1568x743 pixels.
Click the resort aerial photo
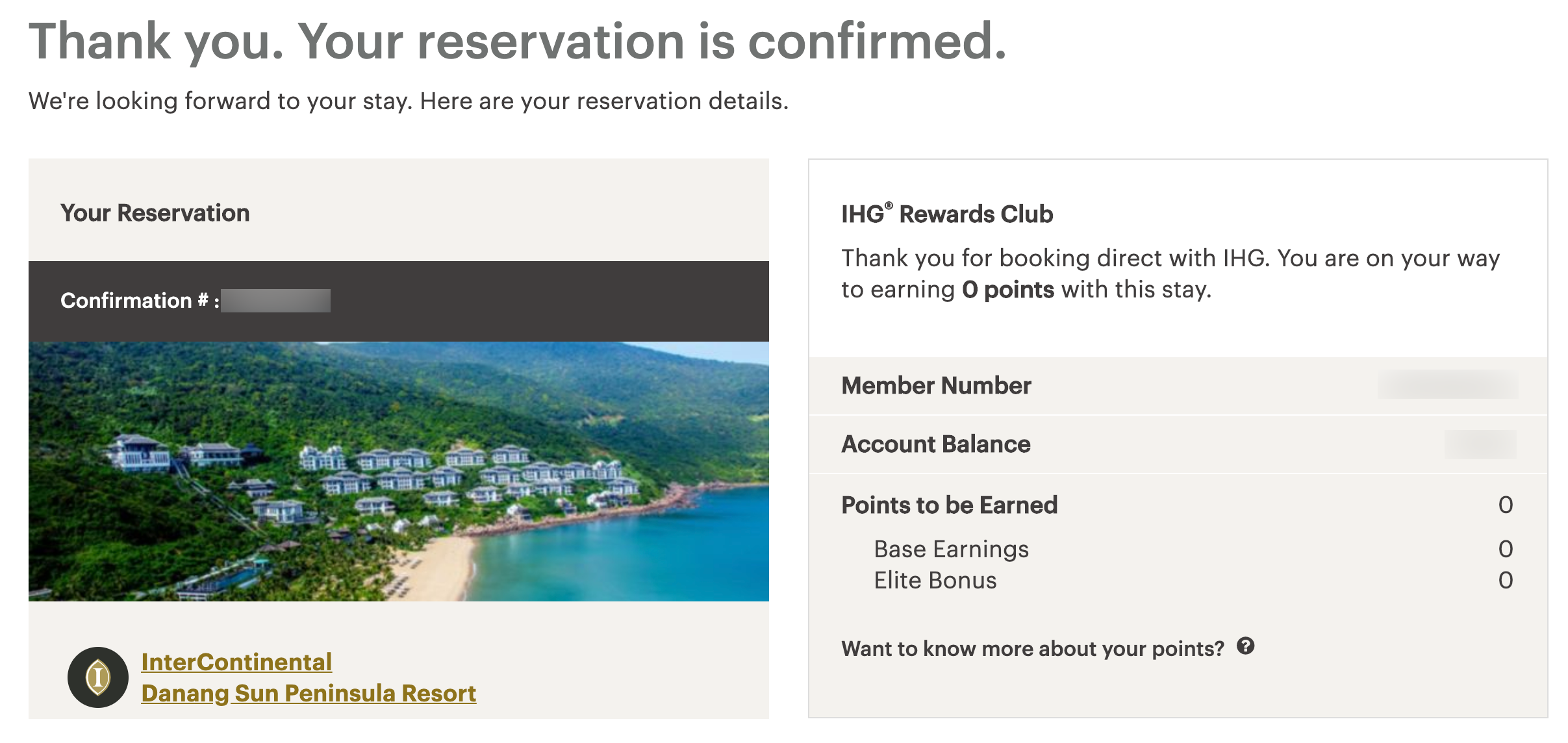398,471
